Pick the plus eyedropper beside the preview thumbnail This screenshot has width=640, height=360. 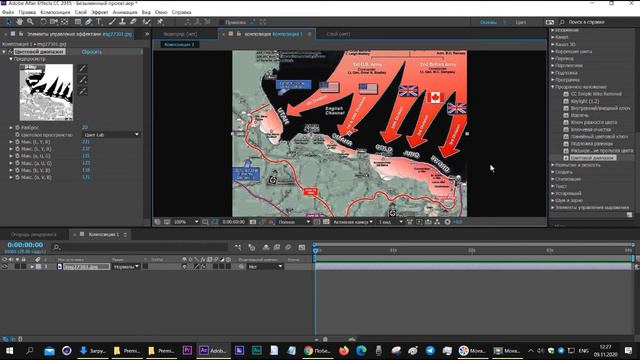click(82, 80)
